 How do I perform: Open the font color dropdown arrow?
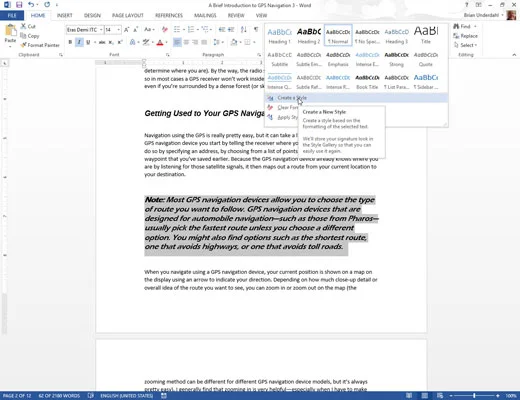pos(167,42)
